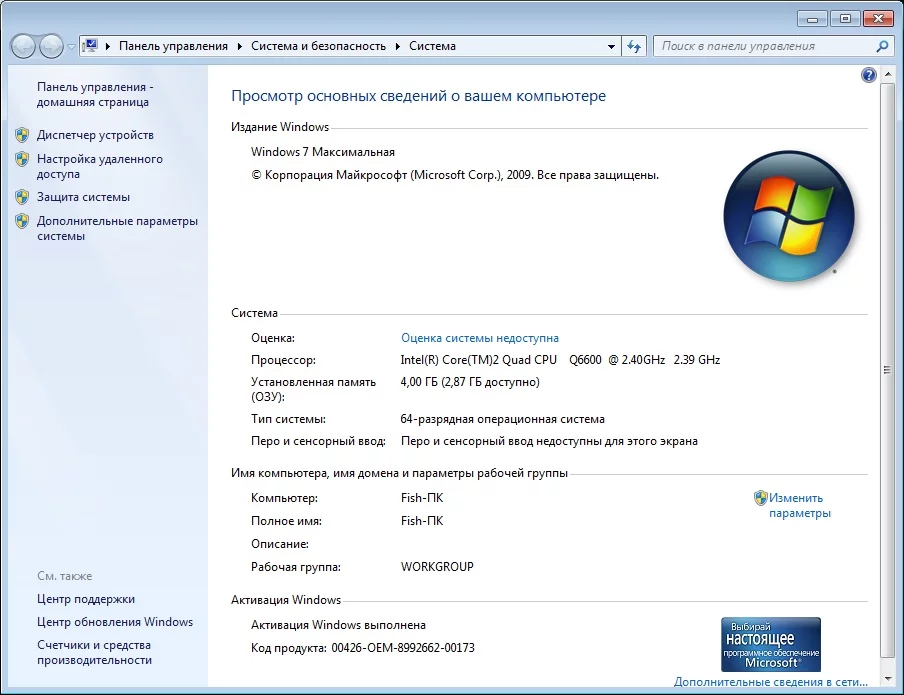Click the shield icon next to Изменить параметры
The height and width of the screenshot is (695, 904).
[760, 498]
